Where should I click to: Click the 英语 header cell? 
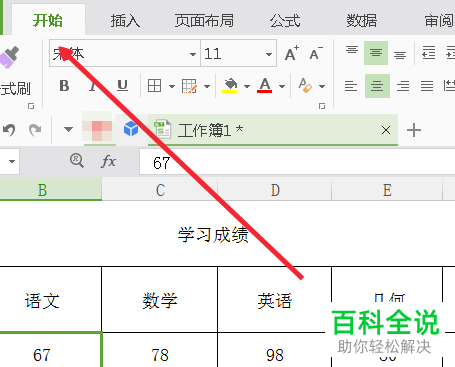(x=274, y=300)
